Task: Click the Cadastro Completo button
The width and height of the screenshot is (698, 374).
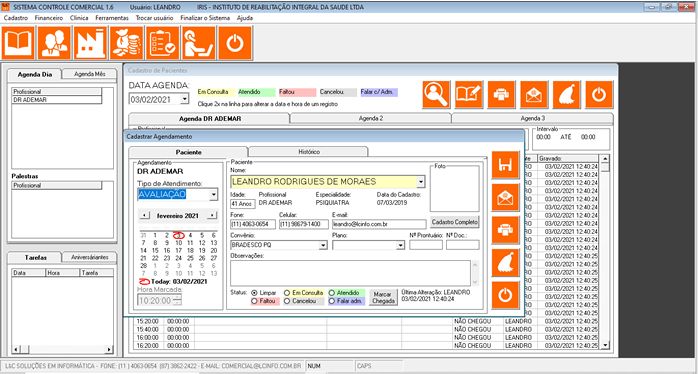Action: click(455, 222)
